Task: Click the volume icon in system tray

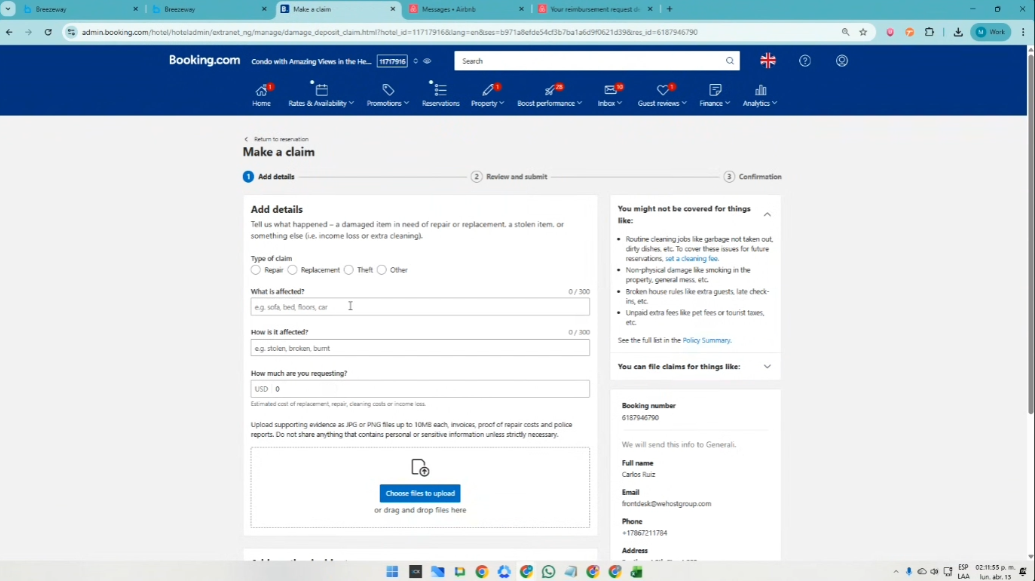Action: (934, 572)
